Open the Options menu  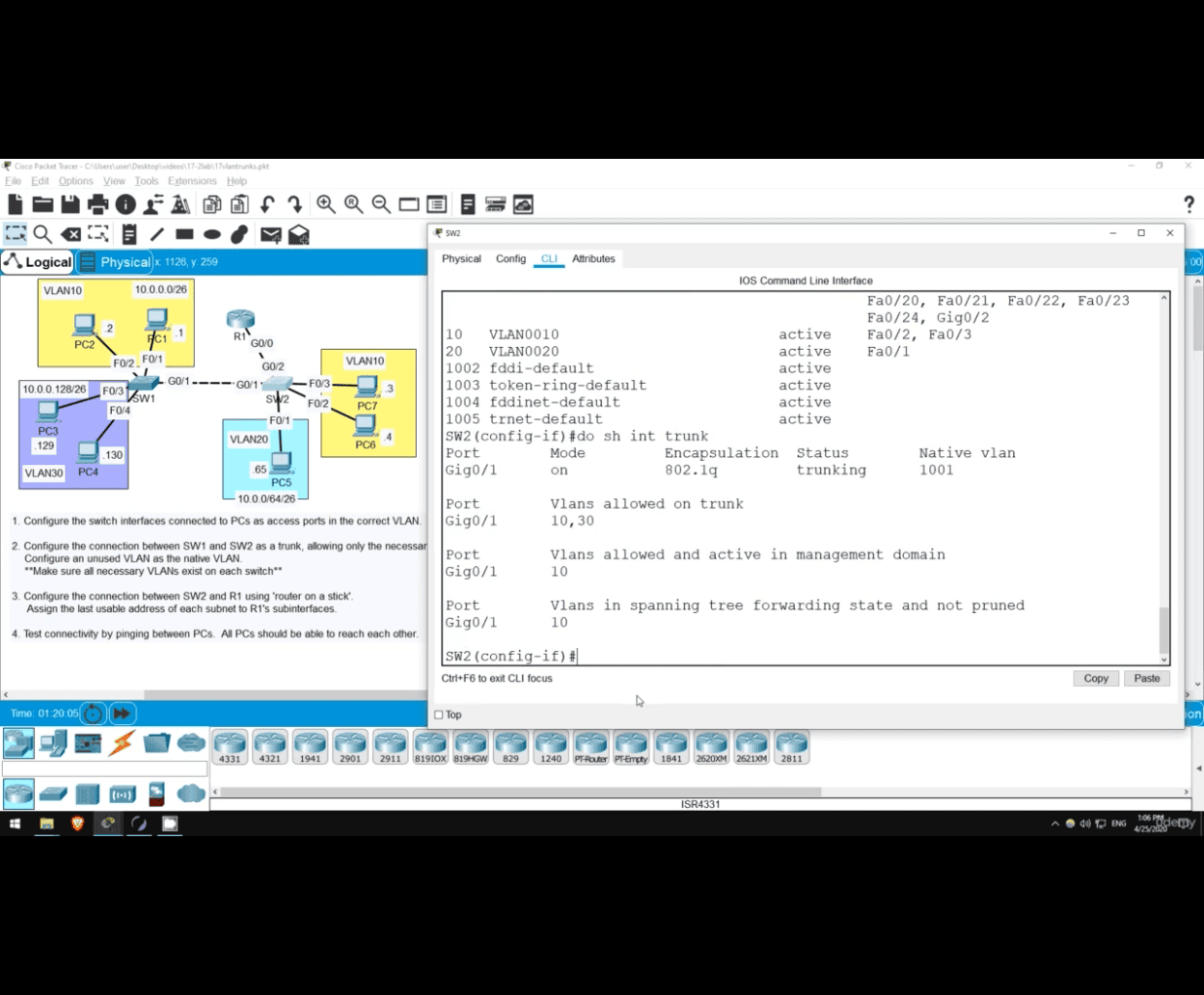pos(76,181)
